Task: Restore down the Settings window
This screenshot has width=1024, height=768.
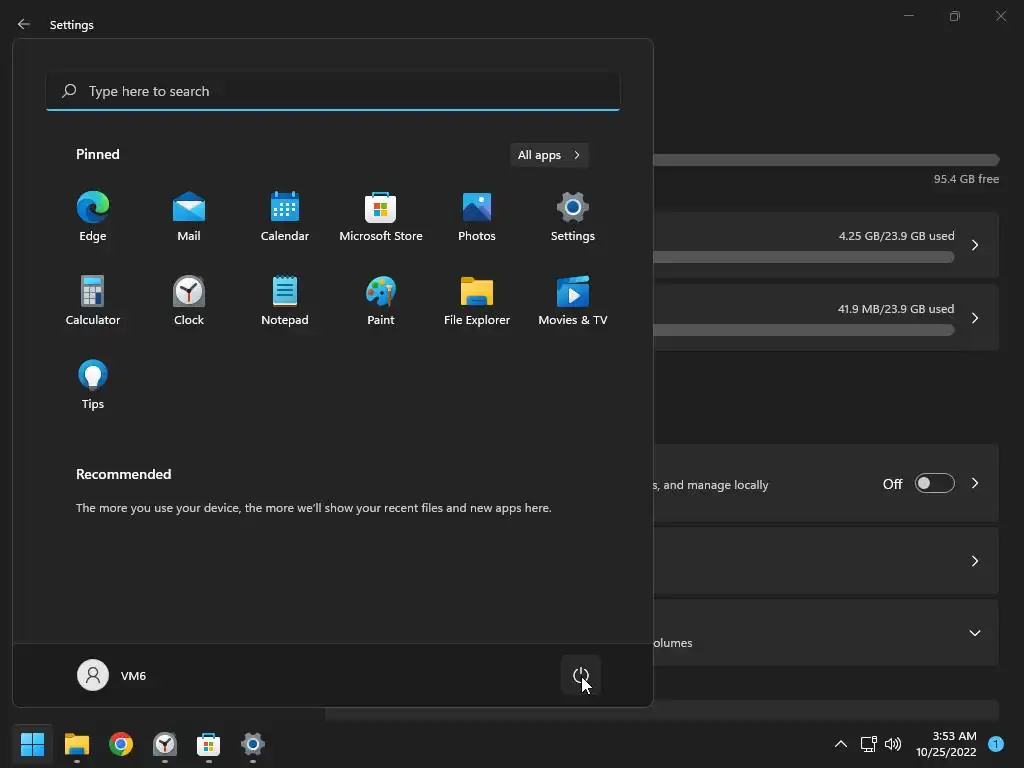Action: click(x=955, y=16)
